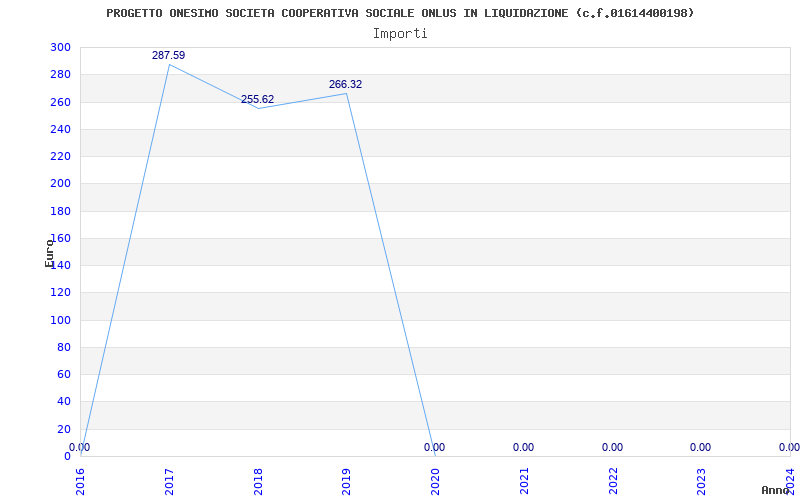Image resolution: width=800 pixels, height=500 pixels.
Task: Click the line peak point at 2017
Action: 169,65
